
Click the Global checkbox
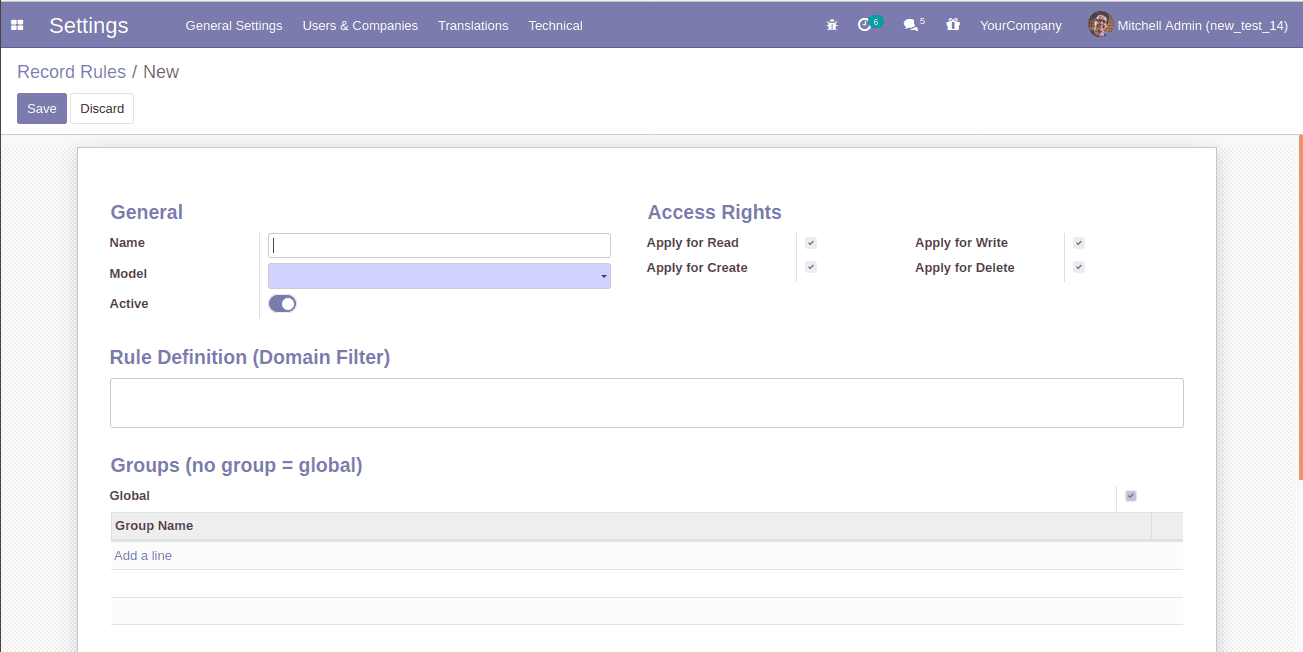(1131, 496)
